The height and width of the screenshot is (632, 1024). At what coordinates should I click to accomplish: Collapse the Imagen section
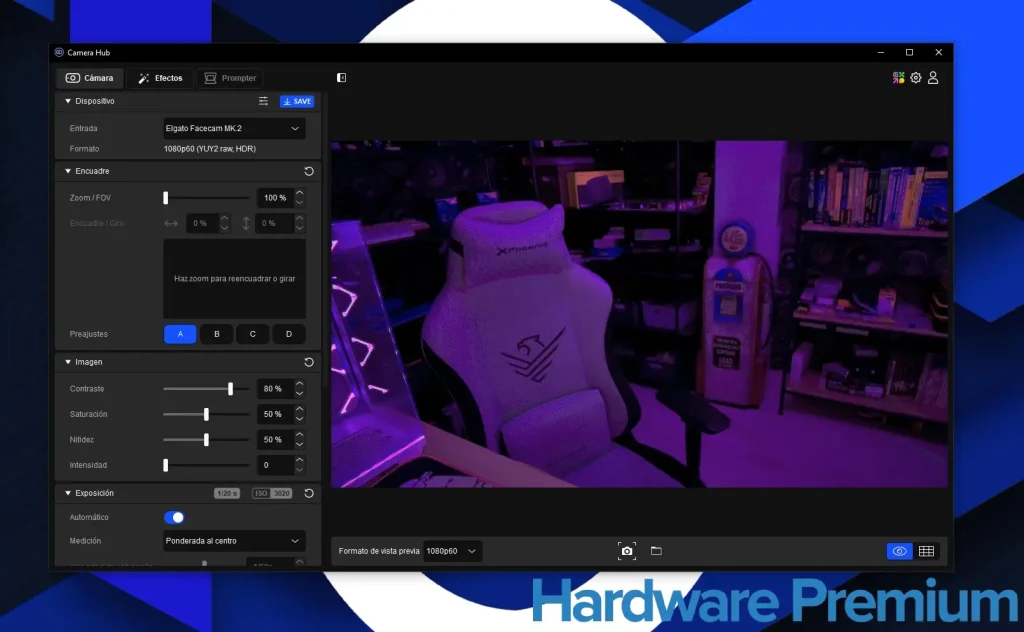point(68,362)
